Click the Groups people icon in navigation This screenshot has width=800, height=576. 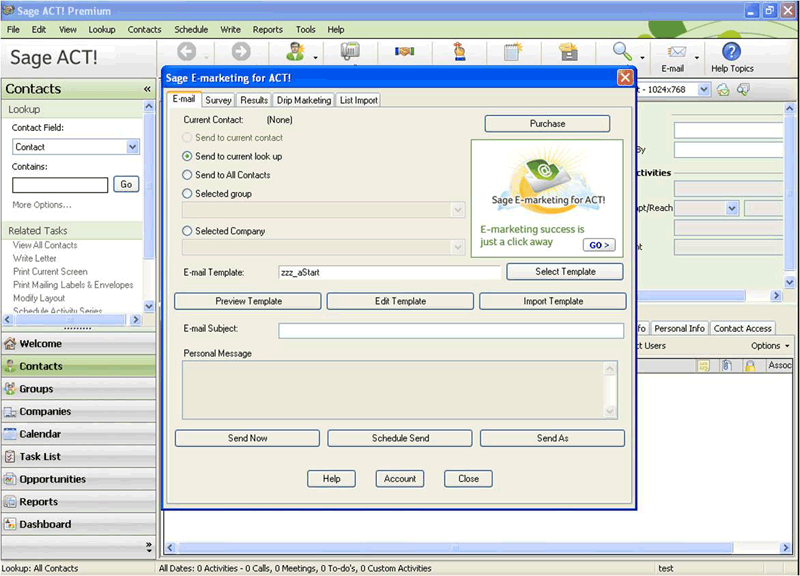click(x=10, y=389)
